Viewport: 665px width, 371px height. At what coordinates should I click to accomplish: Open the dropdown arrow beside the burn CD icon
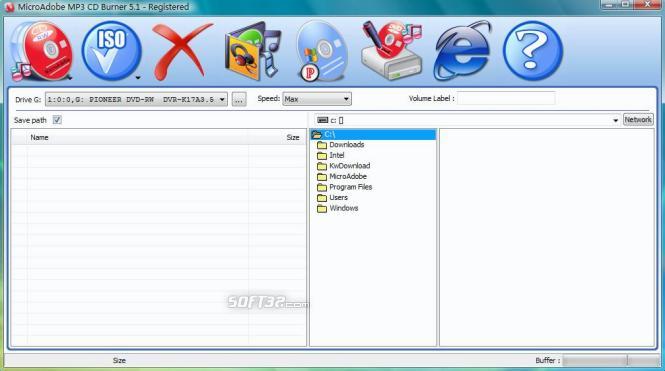(70, 78)
